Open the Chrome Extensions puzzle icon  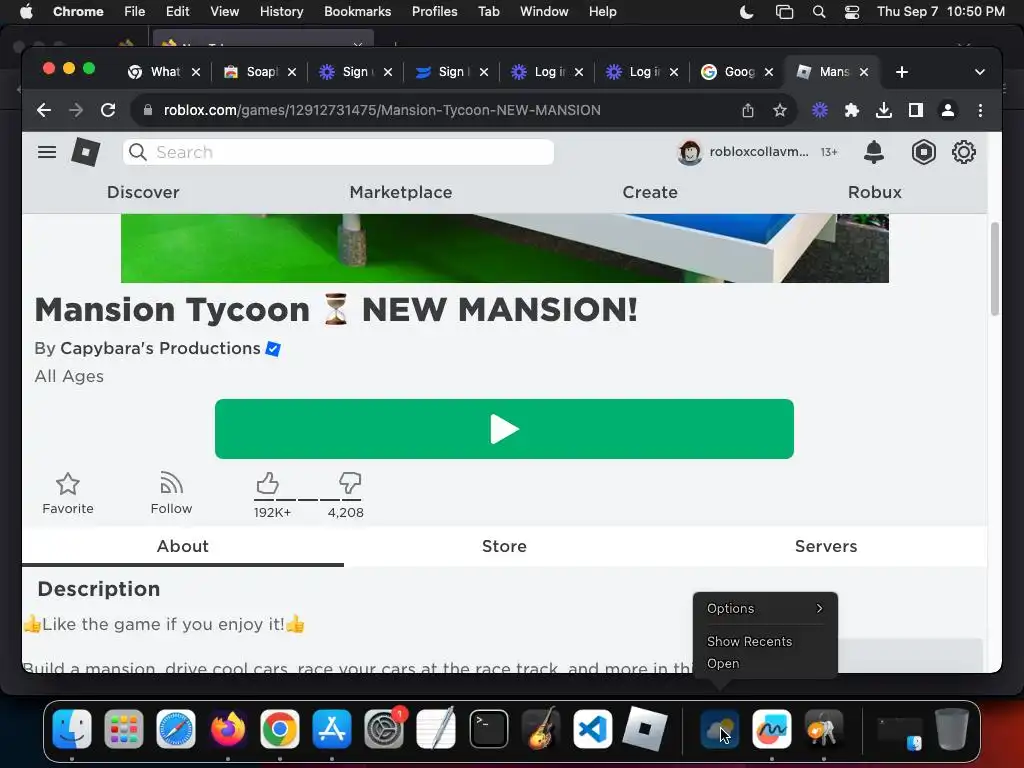852,110
